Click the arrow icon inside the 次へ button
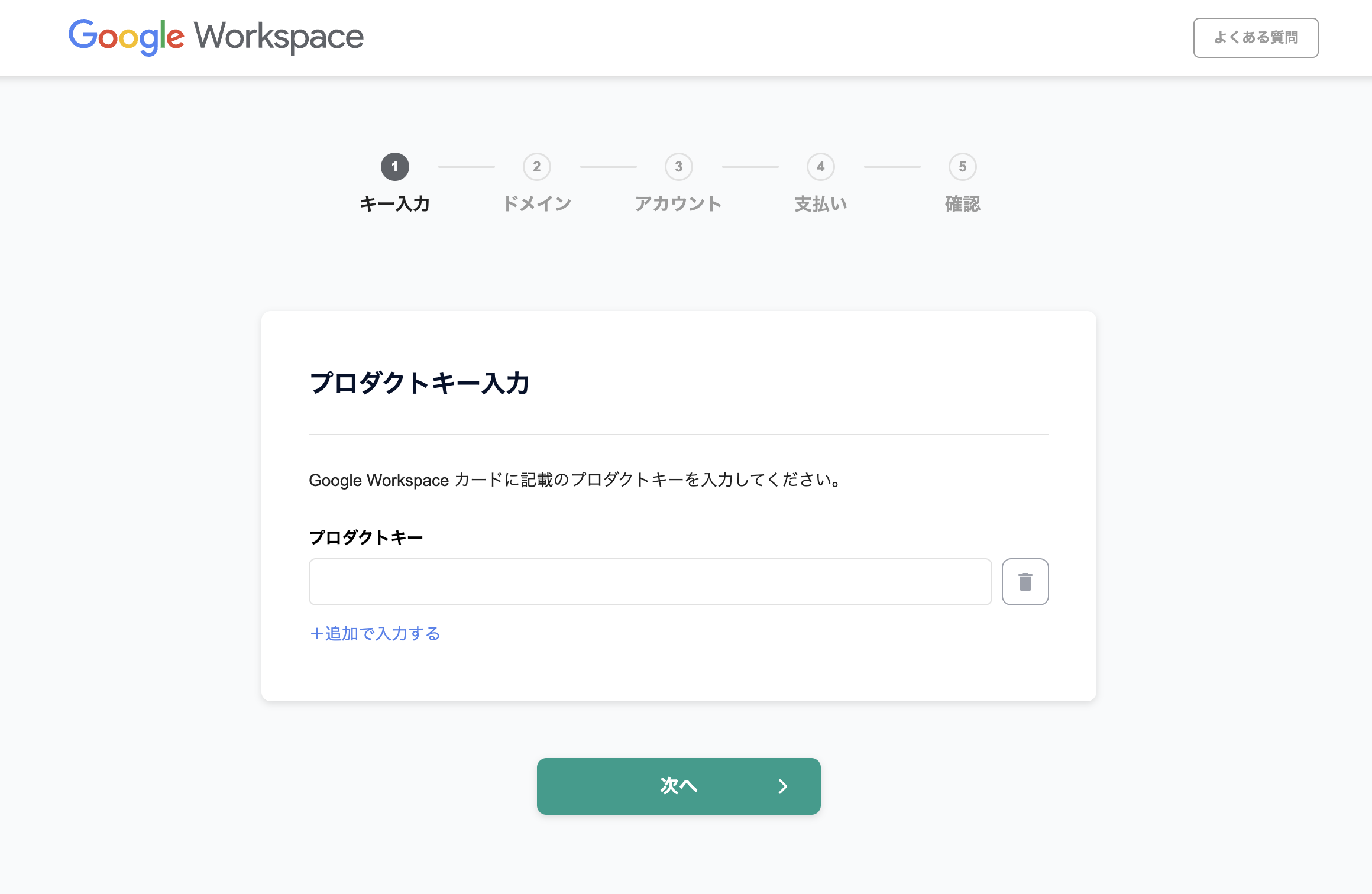Image resolution: width=1372 pixels, height=894 pixels. click(x=783, y=786)
